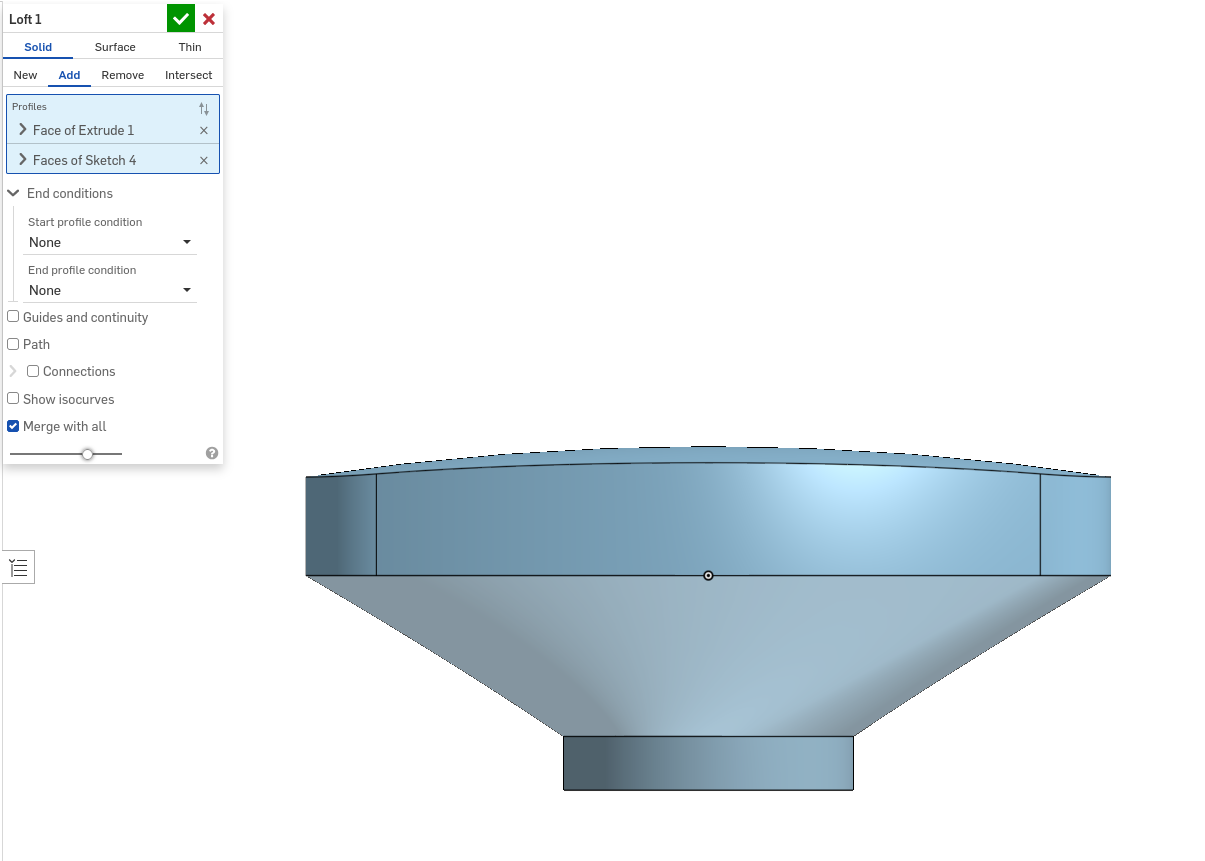Click the Loft 1 feature name
Image resolution: width=1205 pixels, height=861 pixels.
(x=26, y=19)
